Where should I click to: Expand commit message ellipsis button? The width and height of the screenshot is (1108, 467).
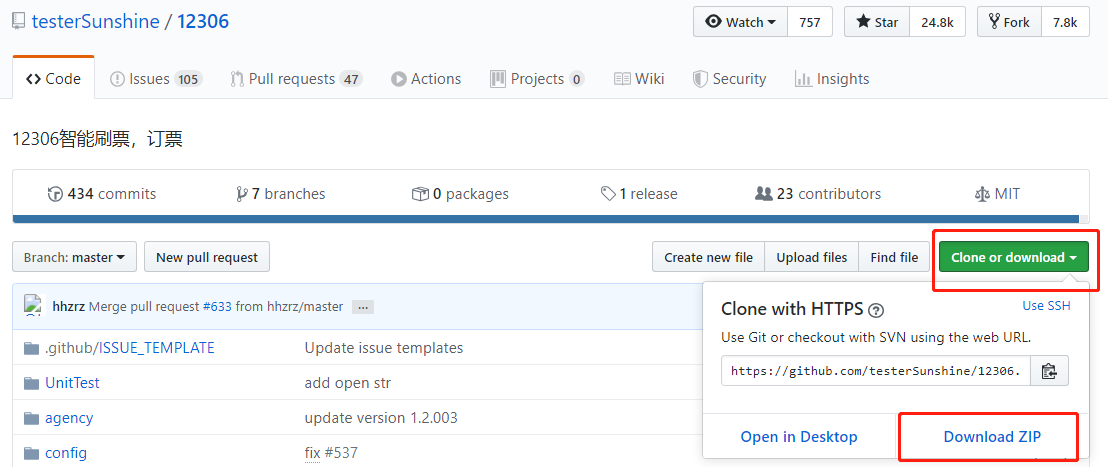point(363,307)
